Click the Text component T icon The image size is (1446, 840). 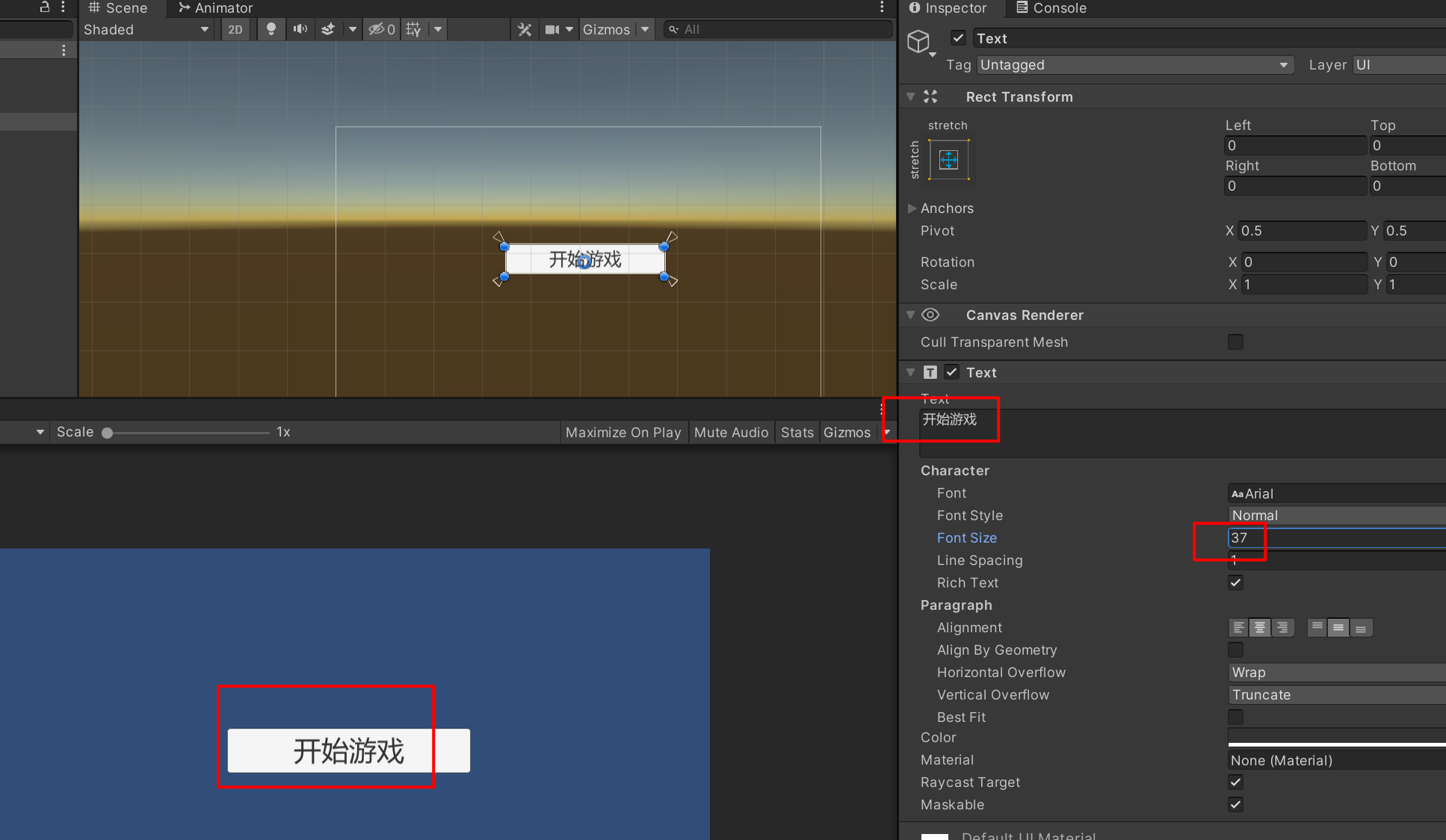[930, 372]
